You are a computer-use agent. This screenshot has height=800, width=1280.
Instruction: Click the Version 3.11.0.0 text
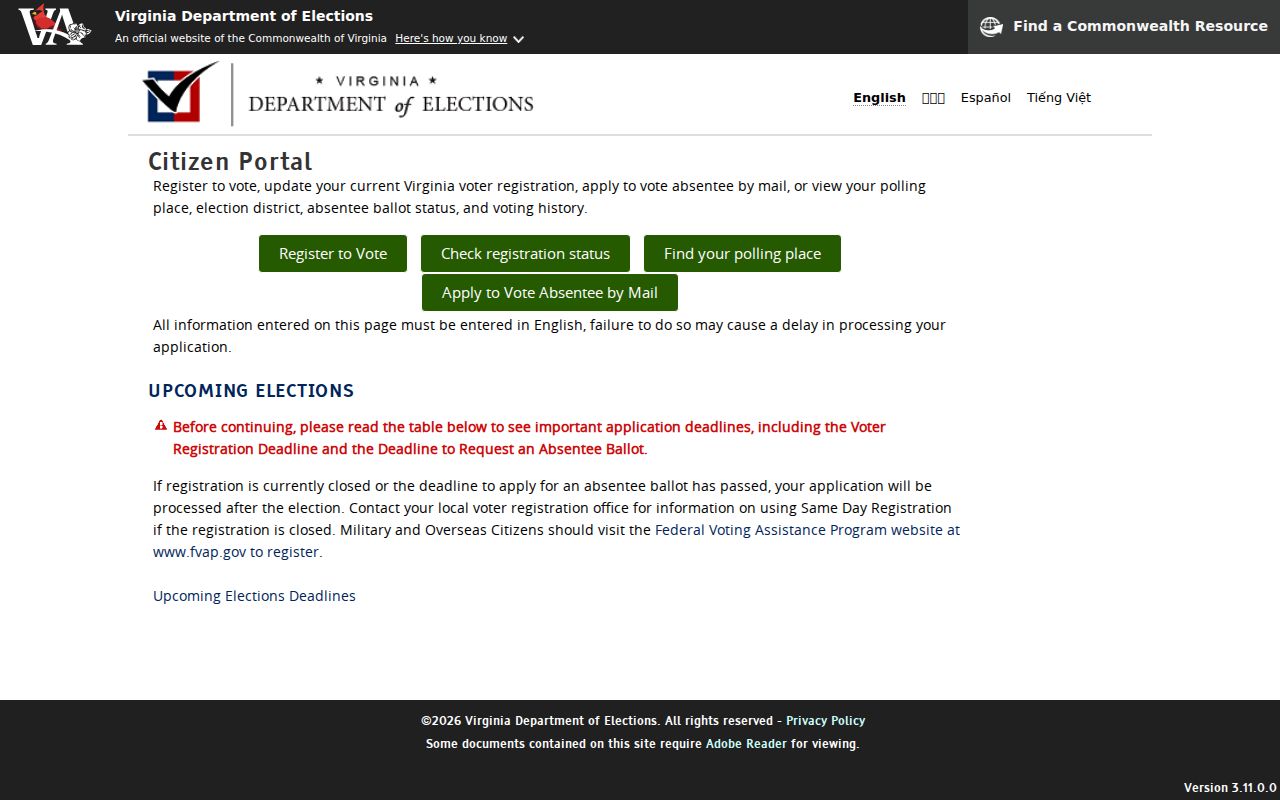pos(1230,787)
